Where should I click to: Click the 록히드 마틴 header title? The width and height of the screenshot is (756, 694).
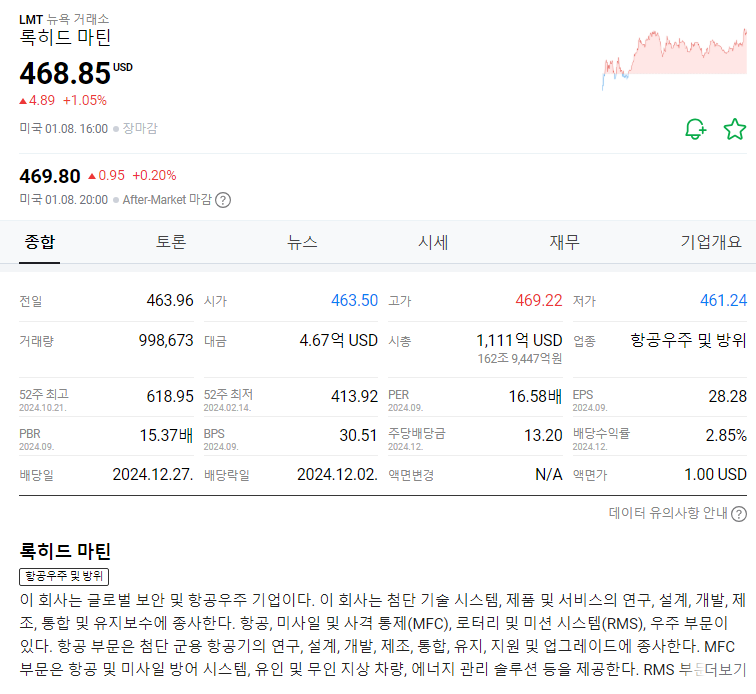tap(65, 38)
